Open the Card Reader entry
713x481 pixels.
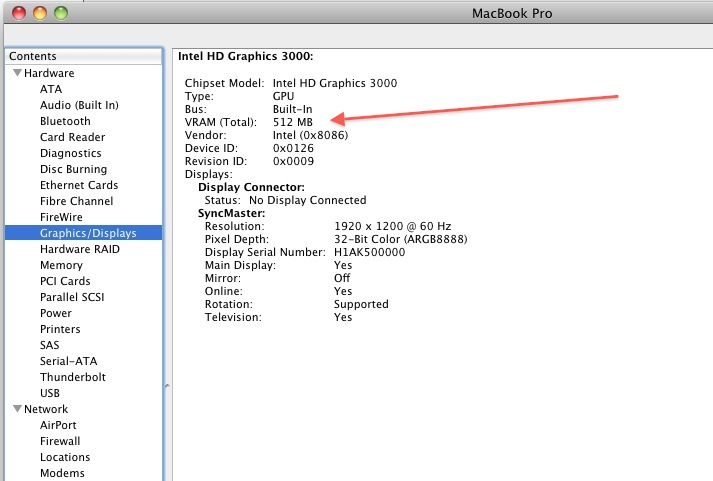click(x=72, y=137)
